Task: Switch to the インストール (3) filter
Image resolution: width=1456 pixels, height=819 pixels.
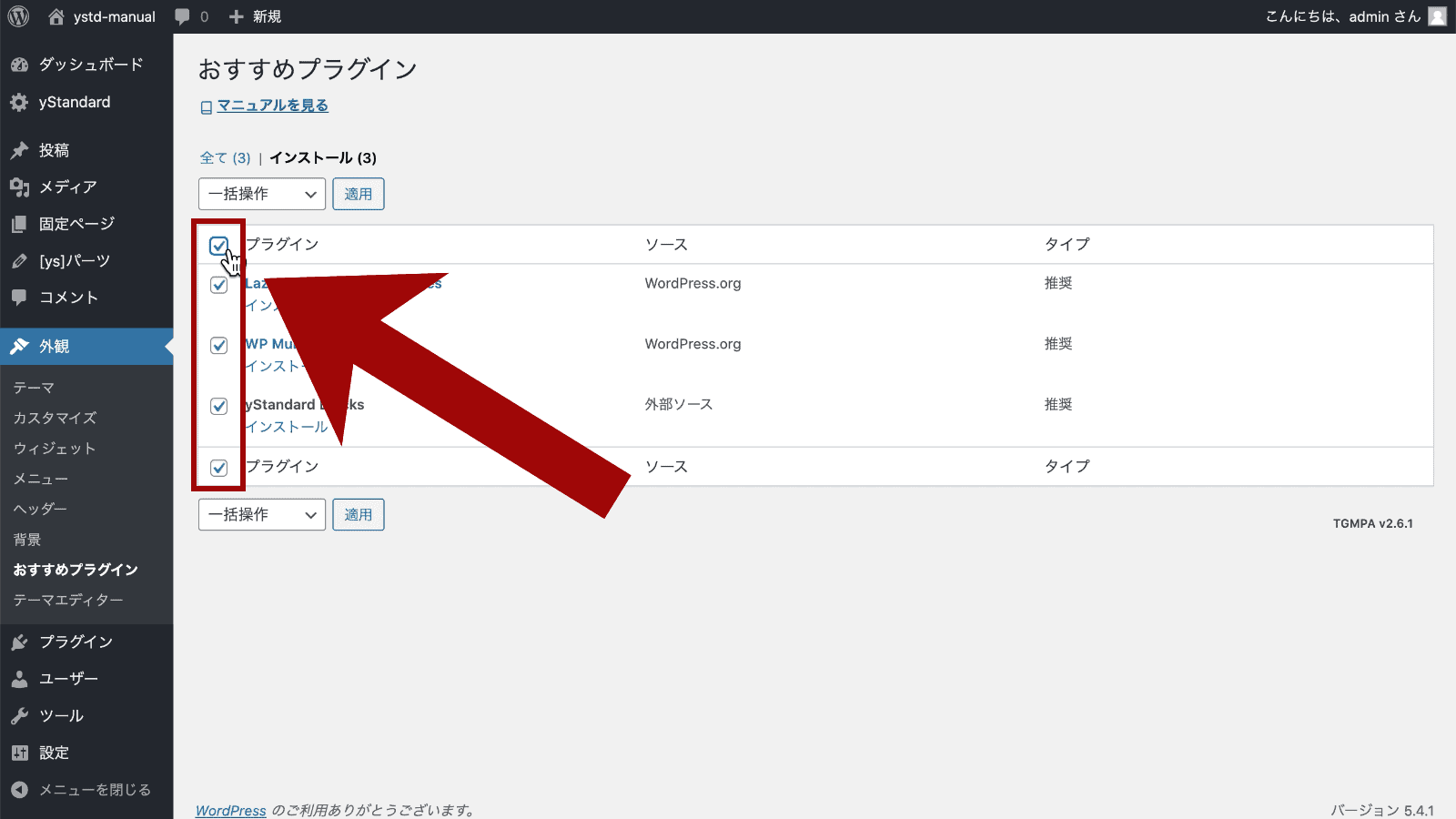Action: 323,157
